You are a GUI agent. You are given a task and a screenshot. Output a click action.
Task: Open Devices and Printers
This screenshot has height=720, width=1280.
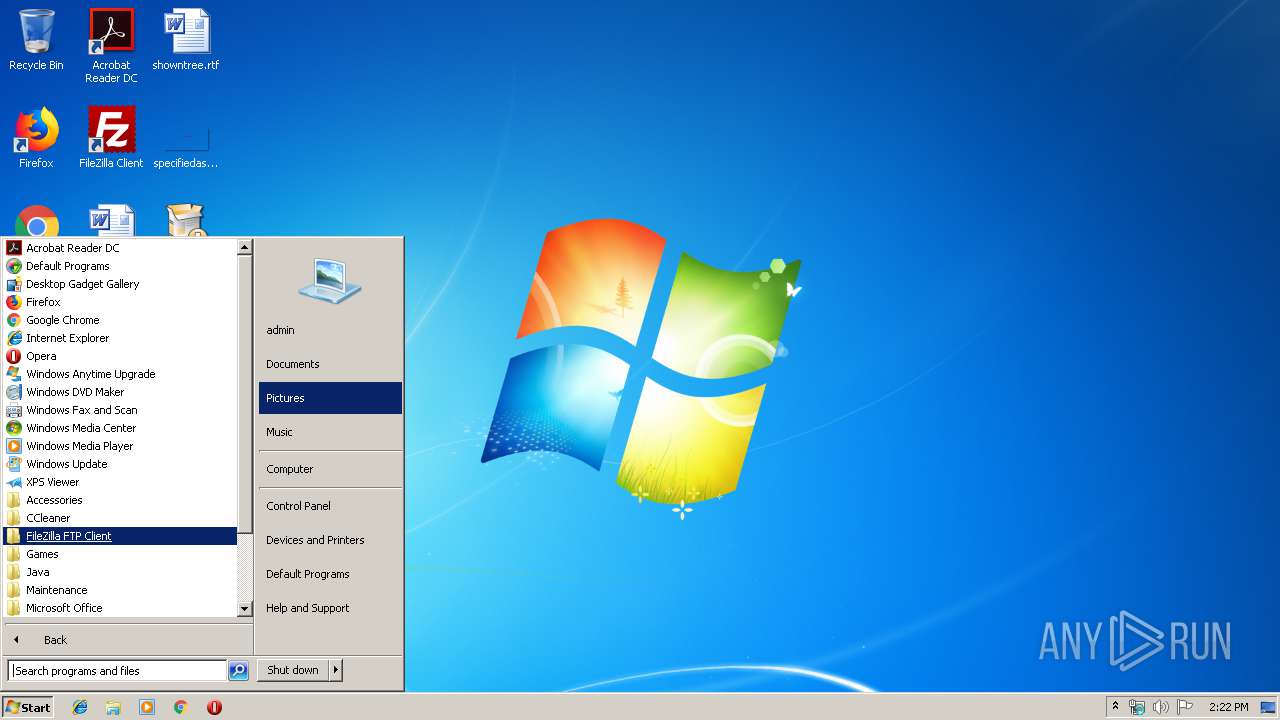click(330, 540)
